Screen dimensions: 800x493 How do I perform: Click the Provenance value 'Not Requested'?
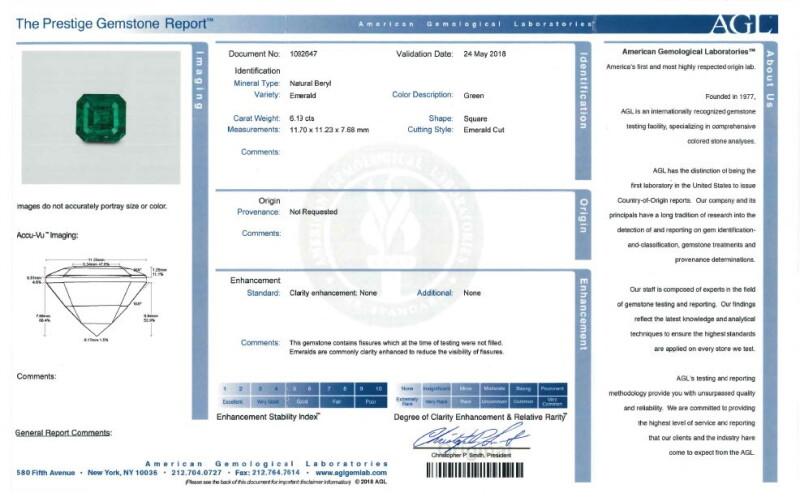[313, 212]
